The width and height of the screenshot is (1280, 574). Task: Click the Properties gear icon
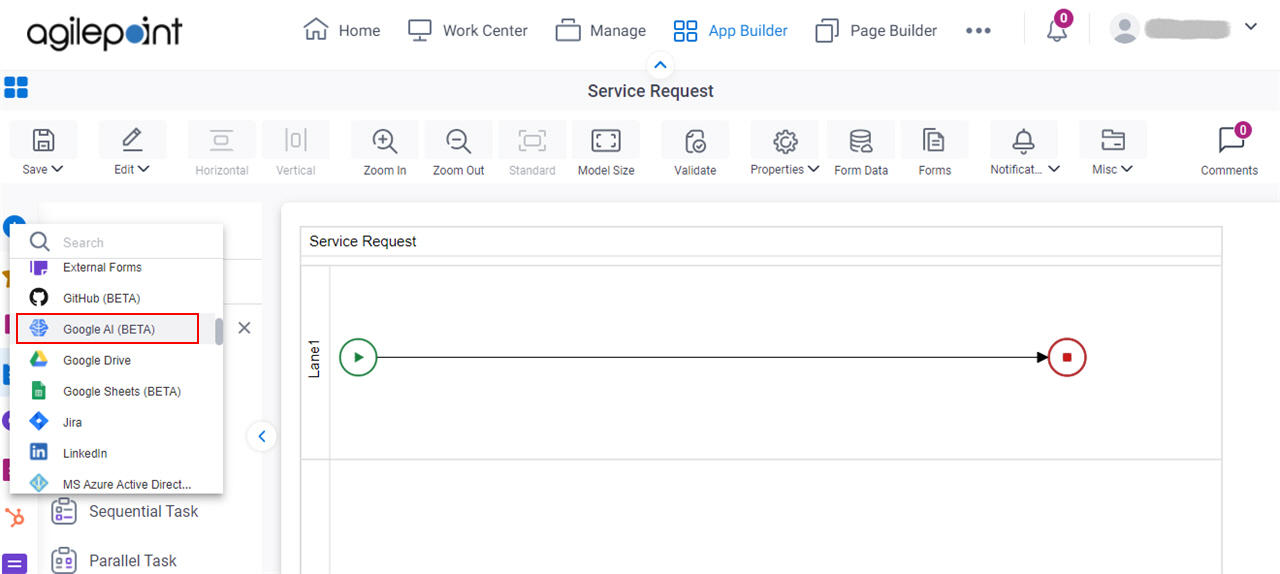pyautogui.click(x=786, y=140)
